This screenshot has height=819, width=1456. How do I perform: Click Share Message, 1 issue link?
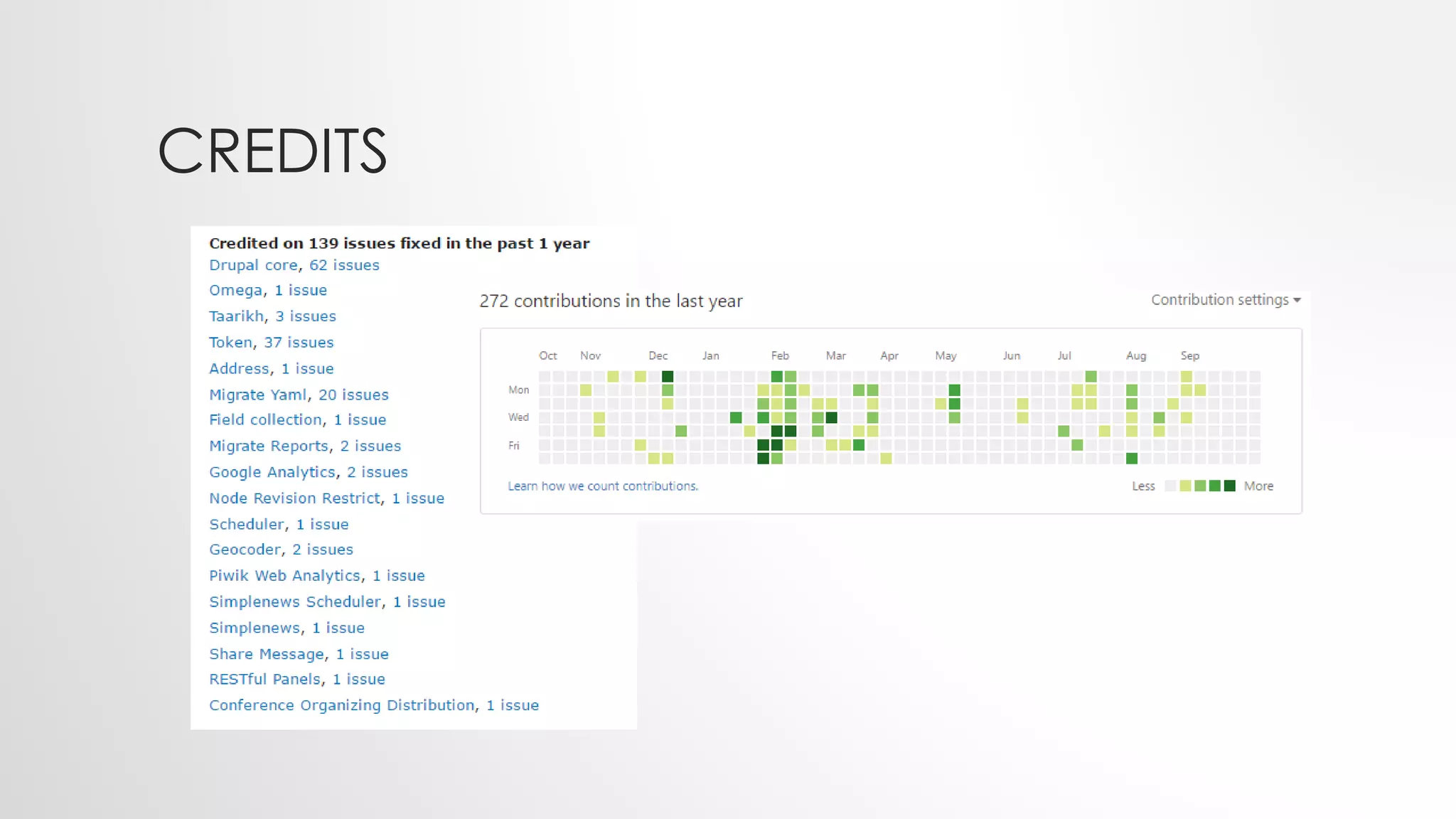(299, 654)
